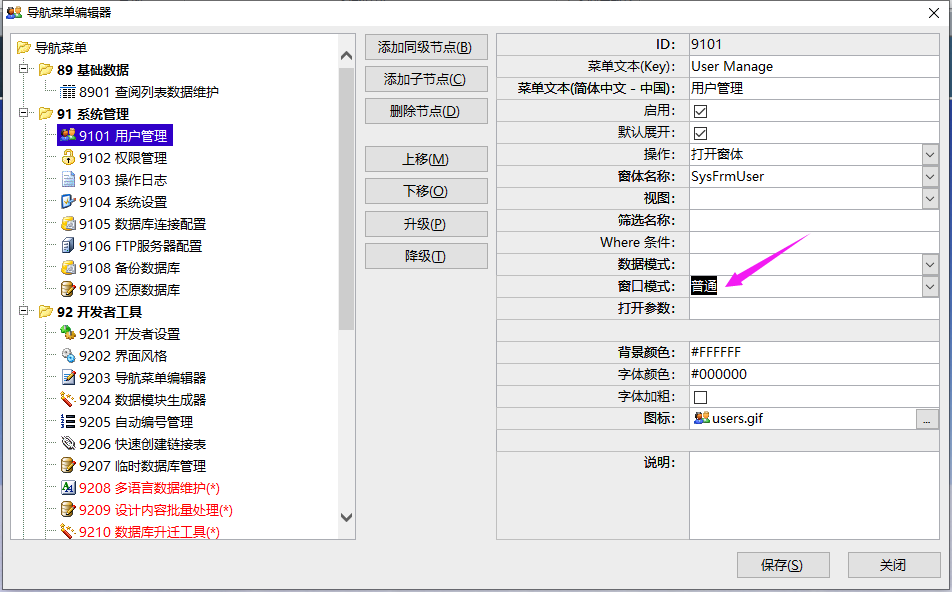Click the 筛选名称 input field
Viewport: 952px width, 592px height.
pos(814,220)
